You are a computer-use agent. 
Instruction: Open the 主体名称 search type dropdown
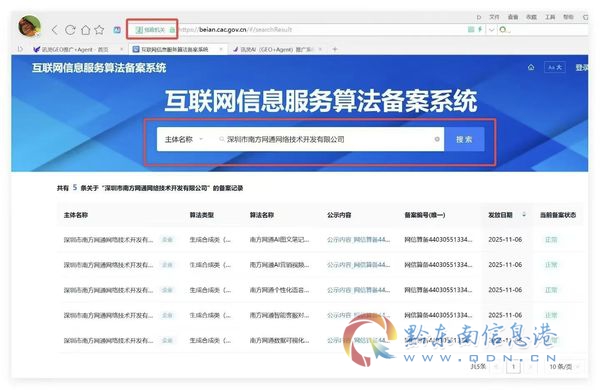(x=184, y=139)
